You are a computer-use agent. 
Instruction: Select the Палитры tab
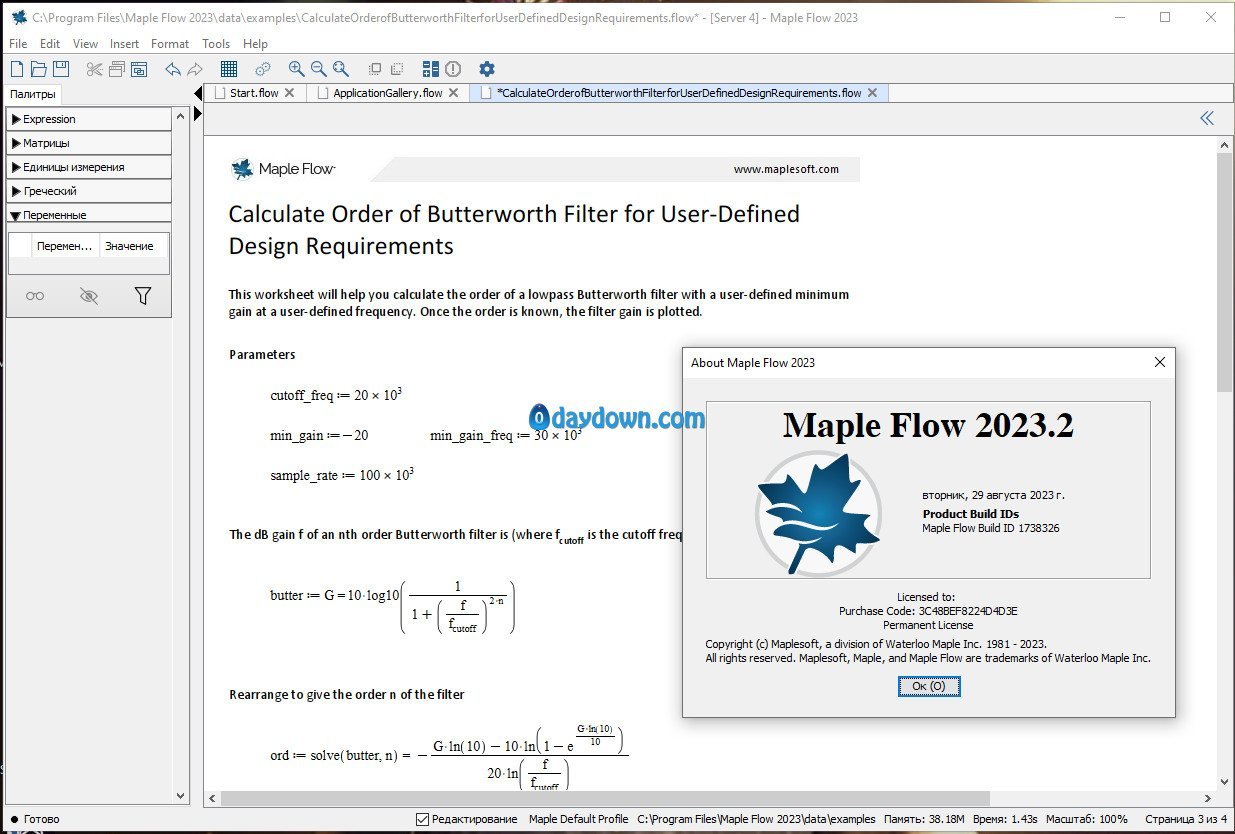pos(33,94)
